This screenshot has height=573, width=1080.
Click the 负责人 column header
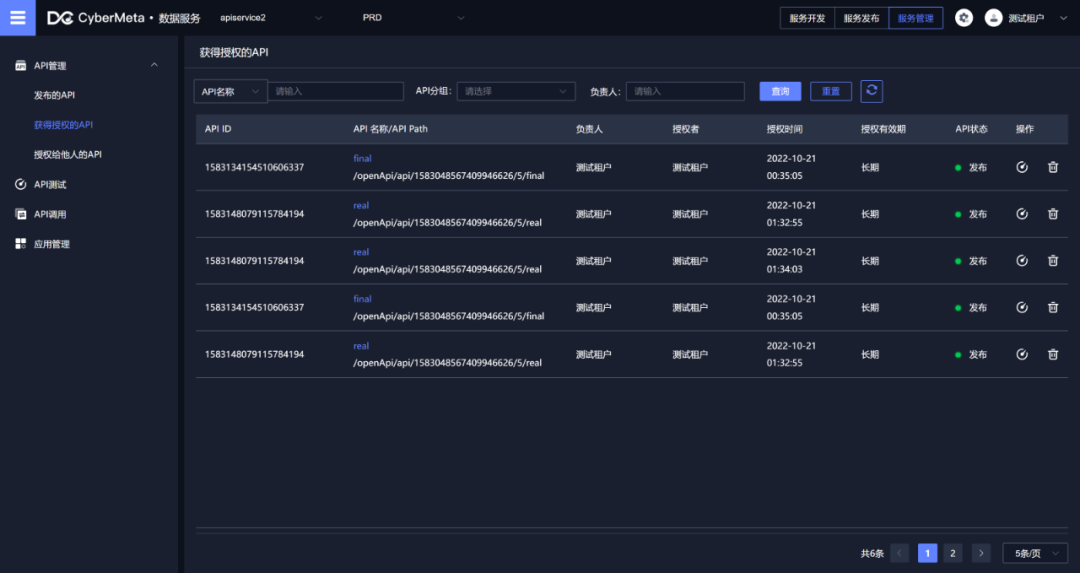589,129
